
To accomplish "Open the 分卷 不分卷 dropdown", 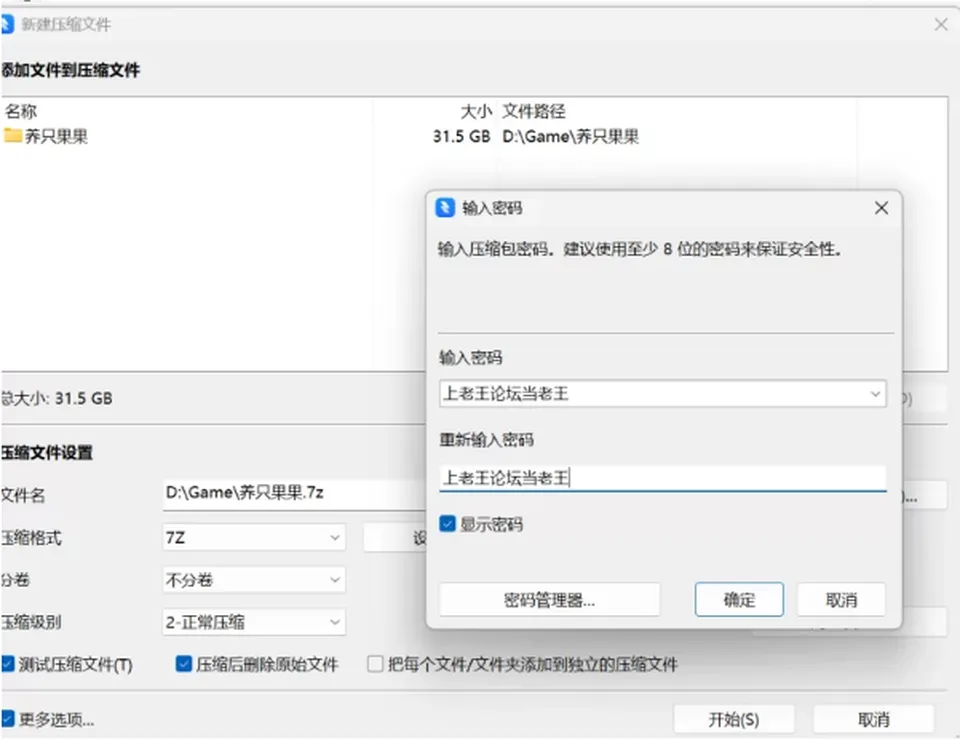I will [x=254, y=580].
